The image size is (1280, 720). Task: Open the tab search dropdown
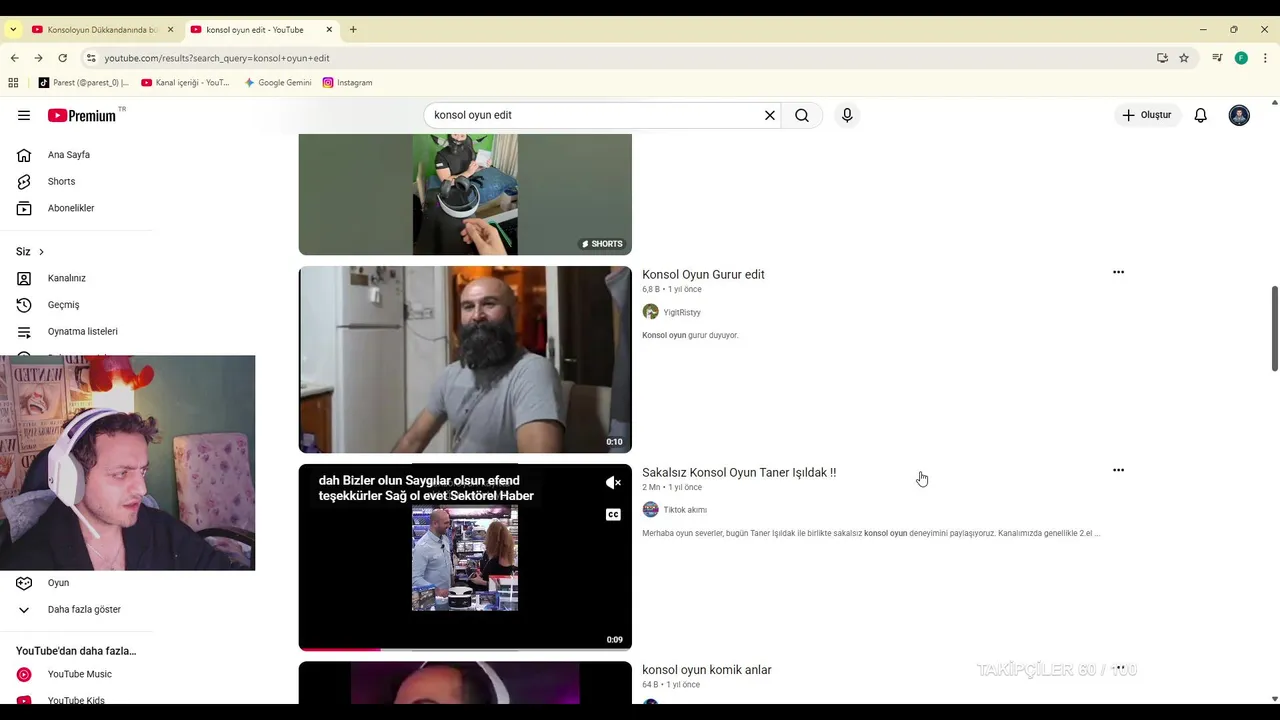coord(13,30)
